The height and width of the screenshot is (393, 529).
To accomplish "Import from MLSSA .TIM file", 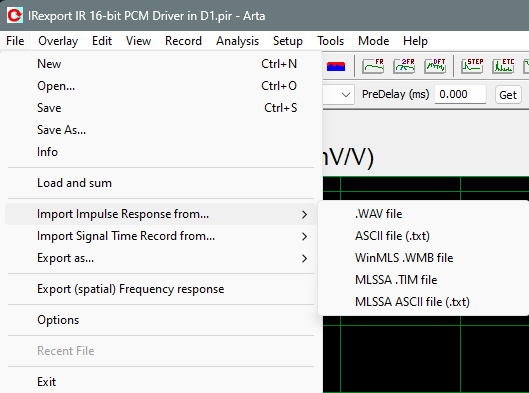I will coord(424,280).
